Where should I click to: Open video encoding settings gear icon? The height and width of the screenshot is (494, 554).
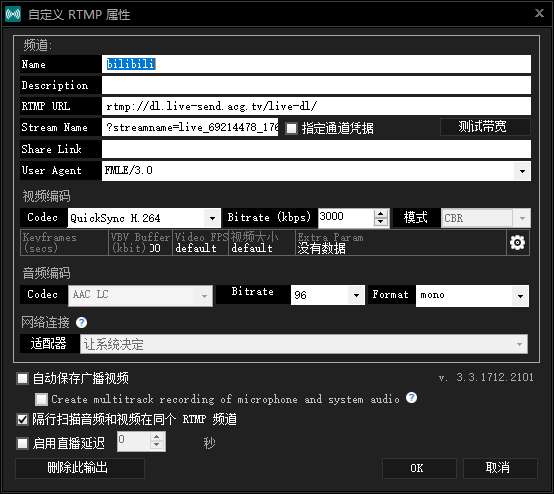tap(518, 242)
